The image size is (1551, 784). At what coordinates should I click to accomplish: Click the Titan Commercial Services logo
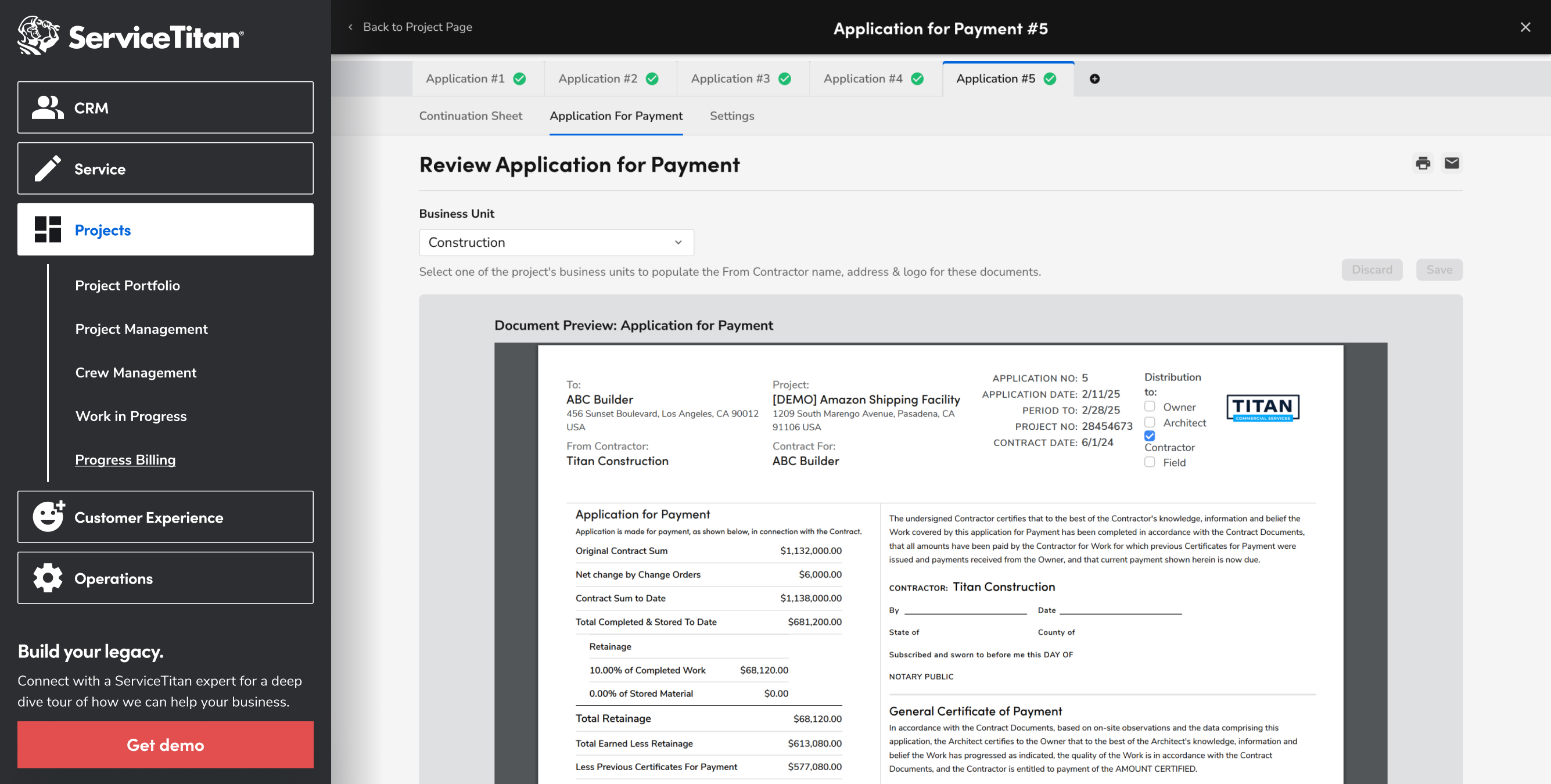pos(1263,408)
